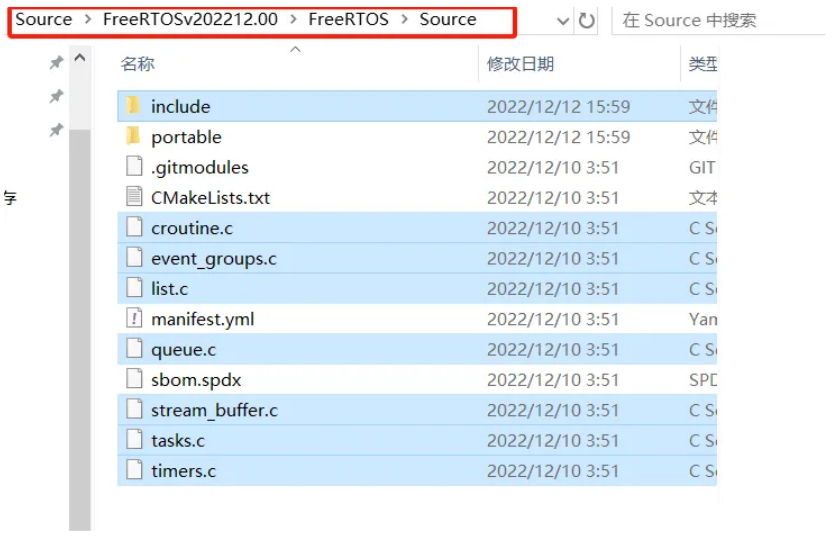Viewport: 839px width, 540px height.
Task: Click the timers.c file name
Action: point(184,471)
